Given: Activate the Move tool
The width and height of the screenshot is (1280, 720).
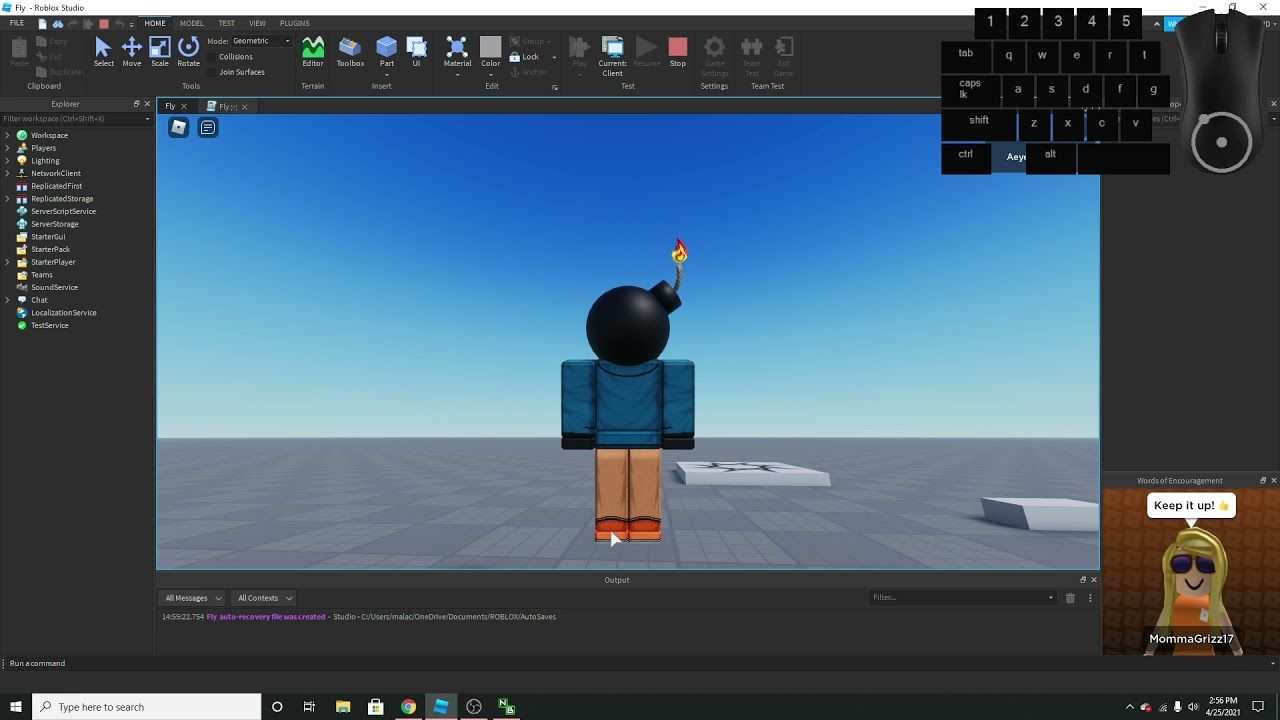Looking at the screenshot, I should coord(131,52).
